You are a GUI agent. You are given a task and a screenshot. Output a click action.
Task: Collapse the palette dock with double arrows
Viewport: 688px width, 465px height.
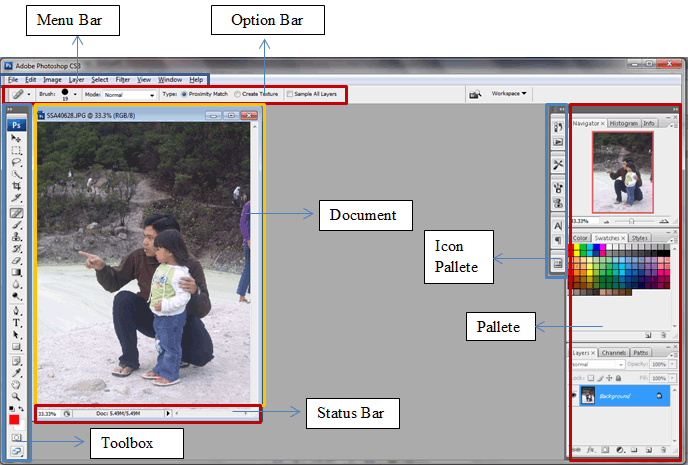pos(675,109)
